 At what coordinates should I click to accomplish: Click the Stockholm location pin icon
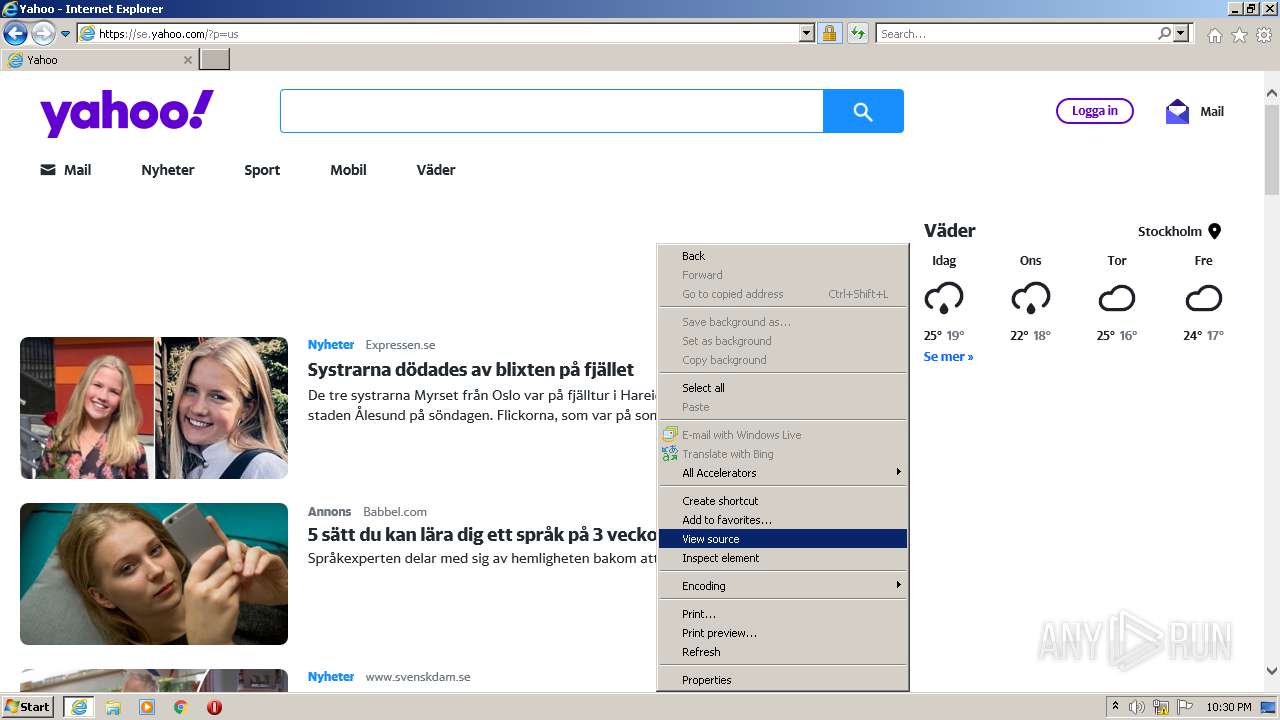(x=1215, y=231)
